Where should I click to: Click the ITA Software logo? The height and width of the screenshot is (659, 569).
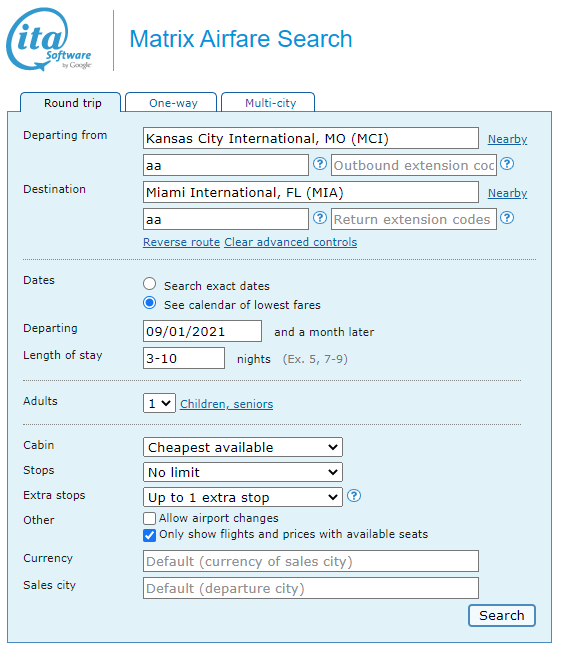click(49, 40)
